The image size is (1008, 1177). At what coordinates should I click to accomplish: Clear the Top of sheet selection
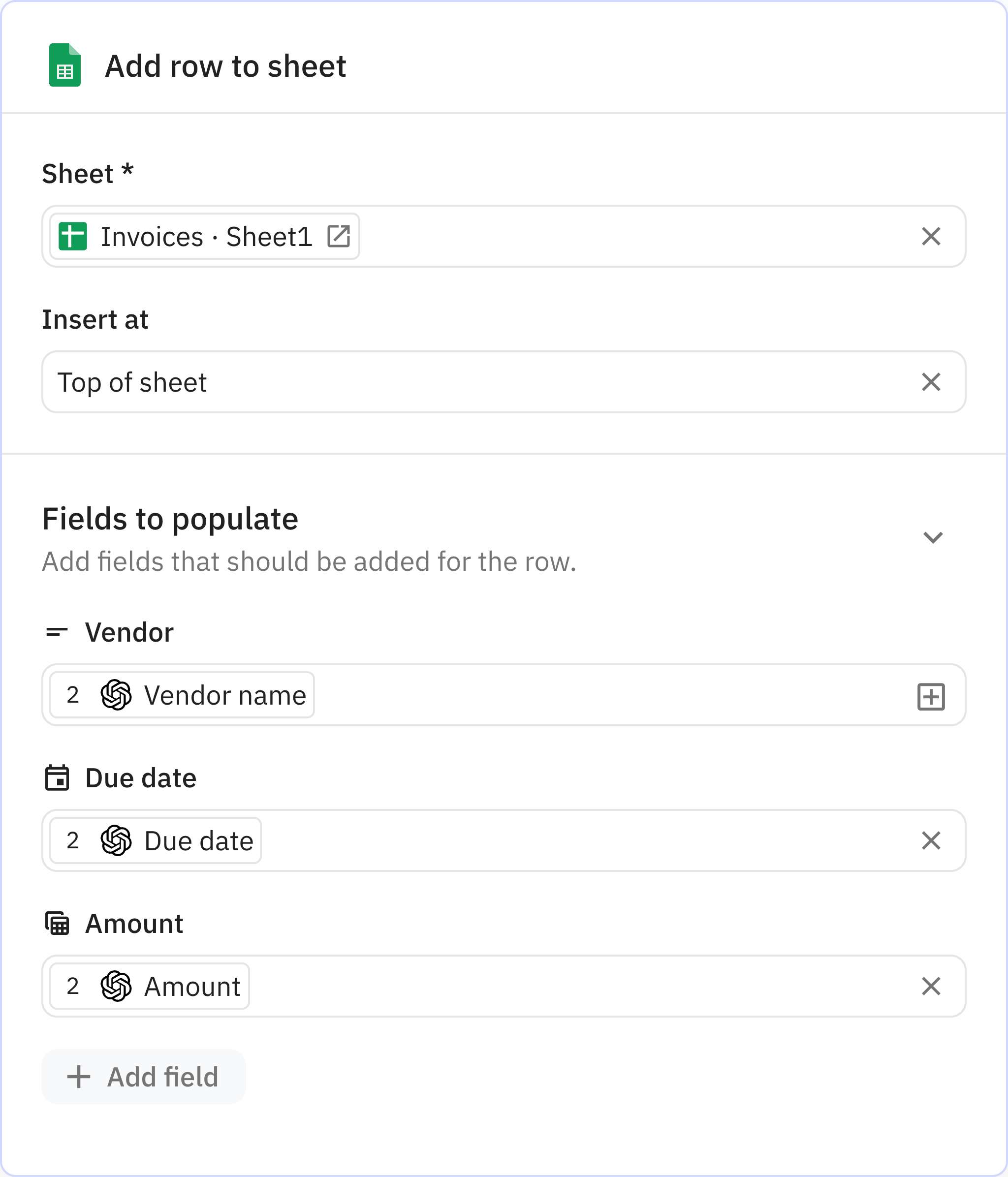[931, 382]
